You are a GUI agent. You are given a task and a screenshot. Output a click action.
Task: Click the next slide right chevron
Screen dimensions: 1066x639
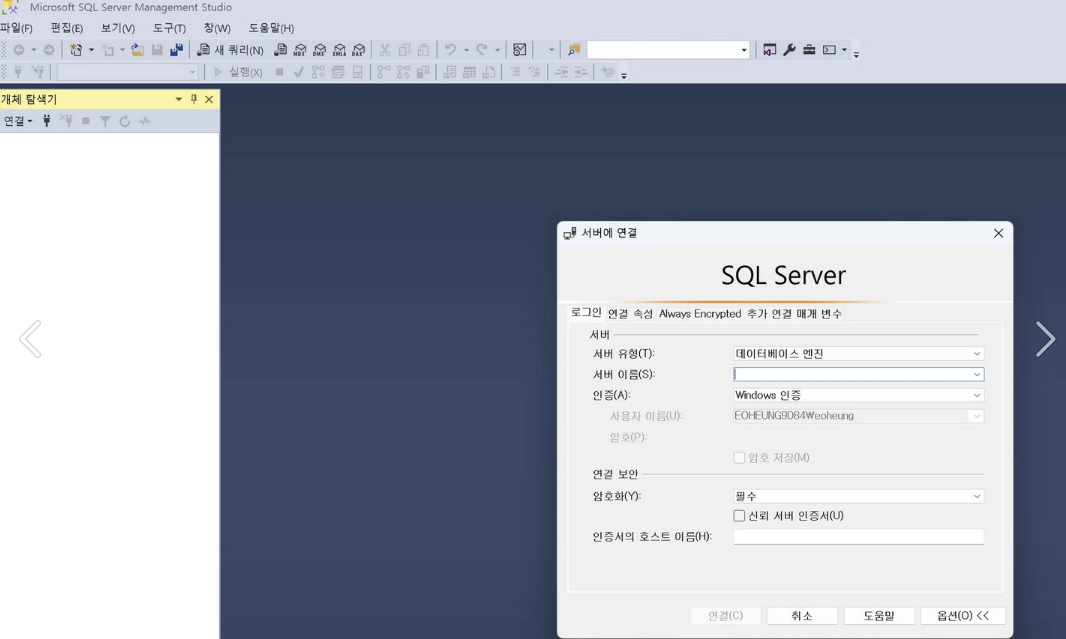[1045, 339]
